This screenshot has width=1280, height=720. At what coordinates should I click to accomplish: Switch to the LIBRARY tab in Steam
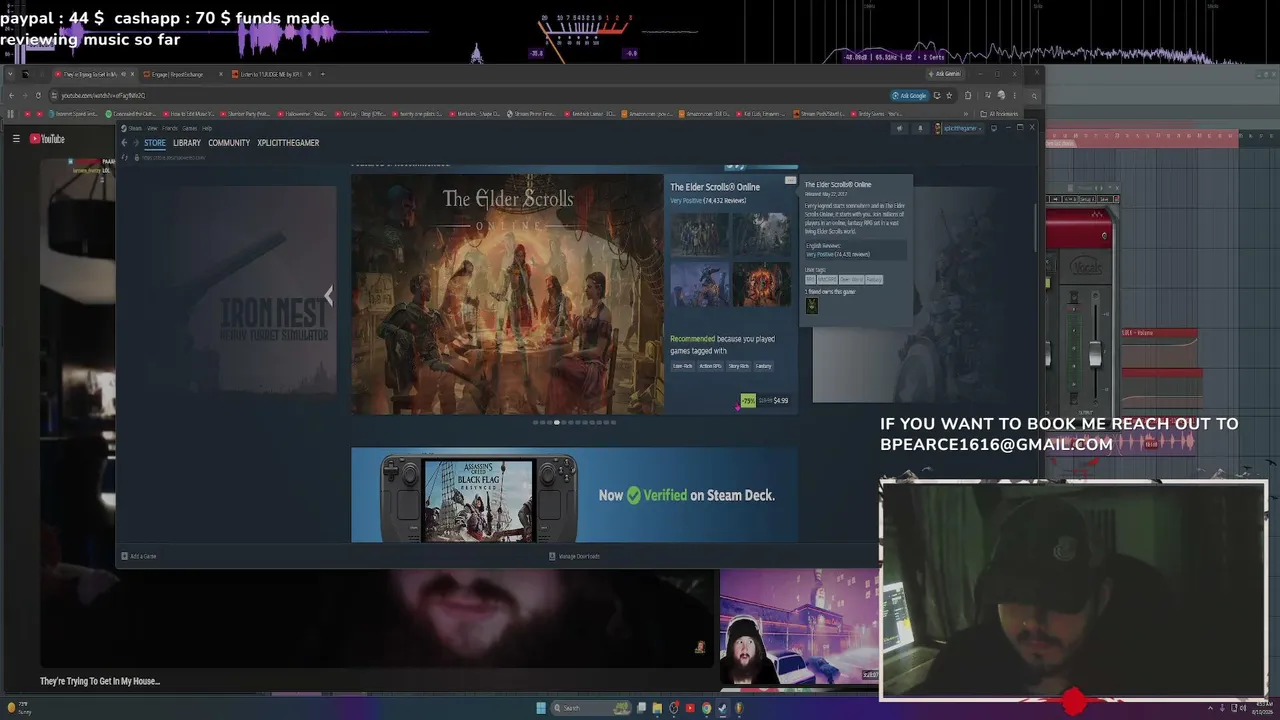pos(187,143)
